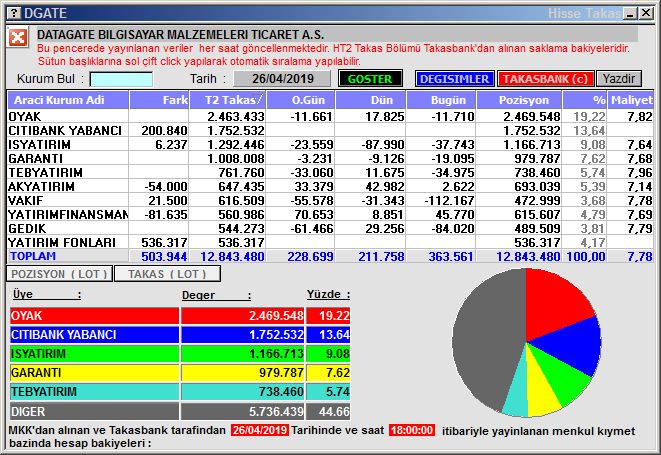Viewport: 661px width, 455px height.
Task: Minimize the DGATE window
Action: 631,13
